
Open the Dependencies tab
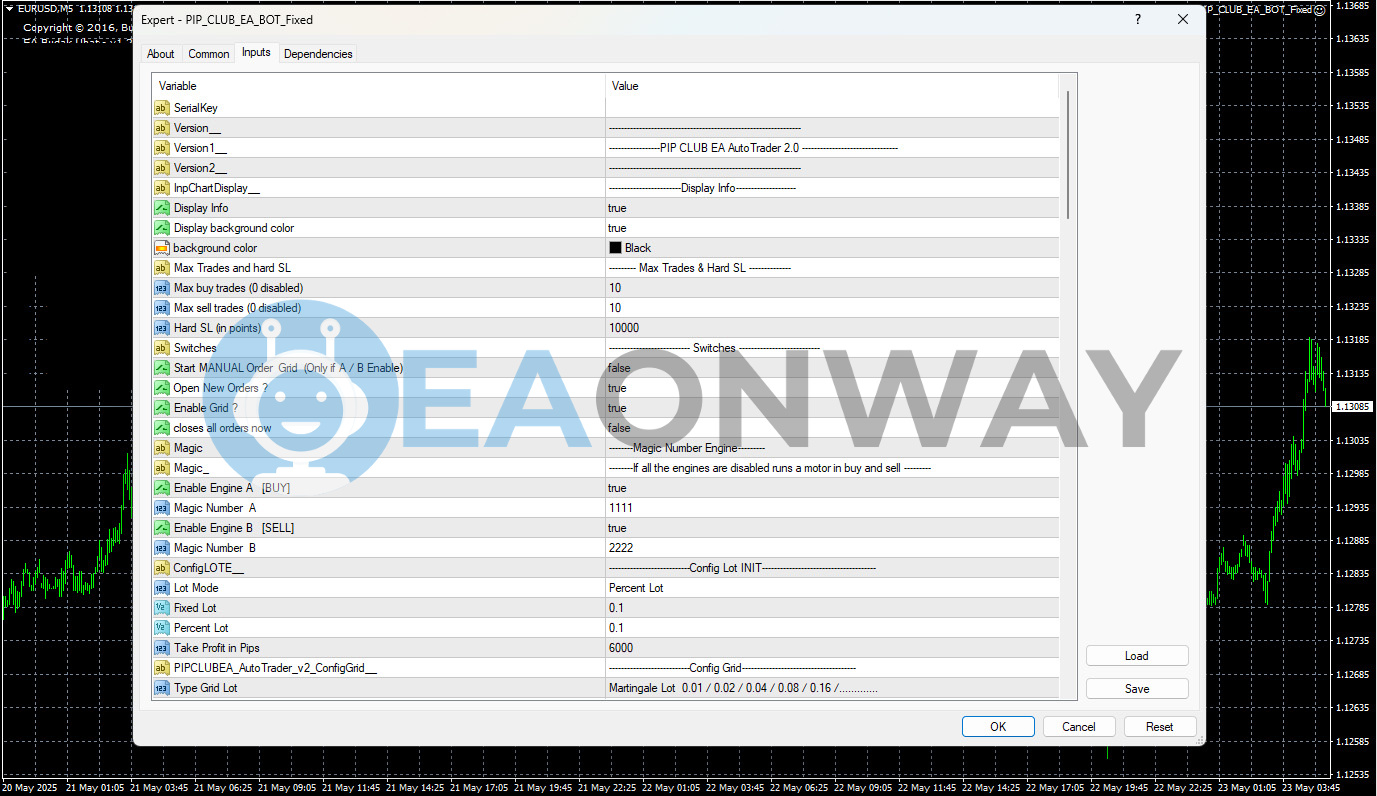click(x=318, y=54)
